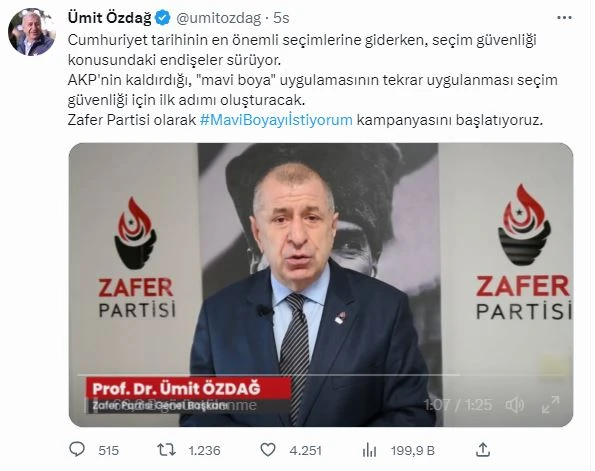The height and width of the screenshot is (471, 595).
Task: Click the blue verified badge
Action: tap(163, 18)
